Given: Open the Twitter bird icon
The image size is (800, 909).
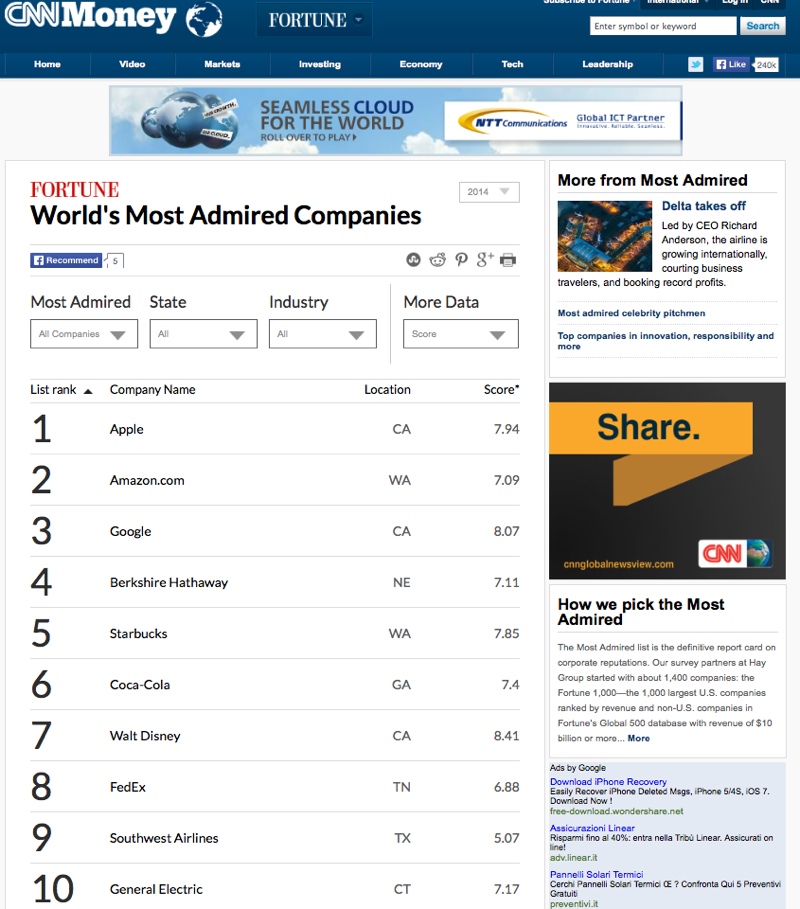Looking at the screenshot, I should (696, 64).
